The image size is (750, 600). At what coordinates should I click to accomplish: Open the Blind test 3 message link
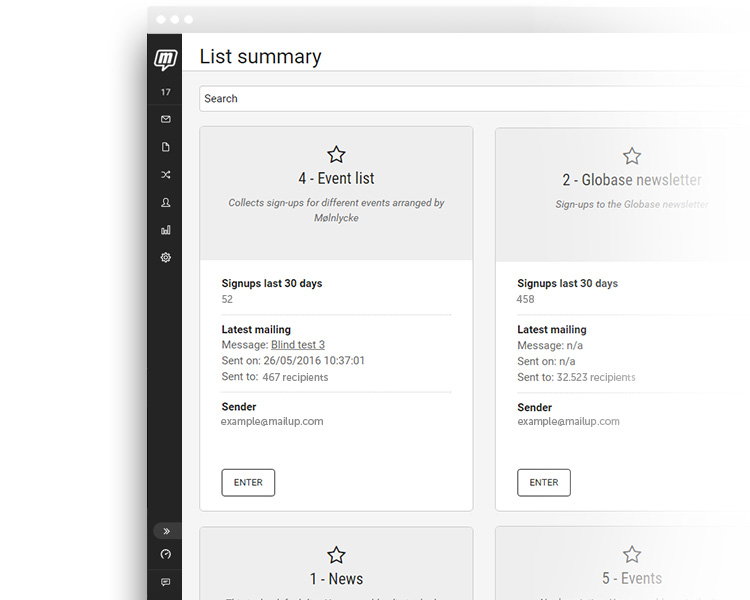click(297, 345)
